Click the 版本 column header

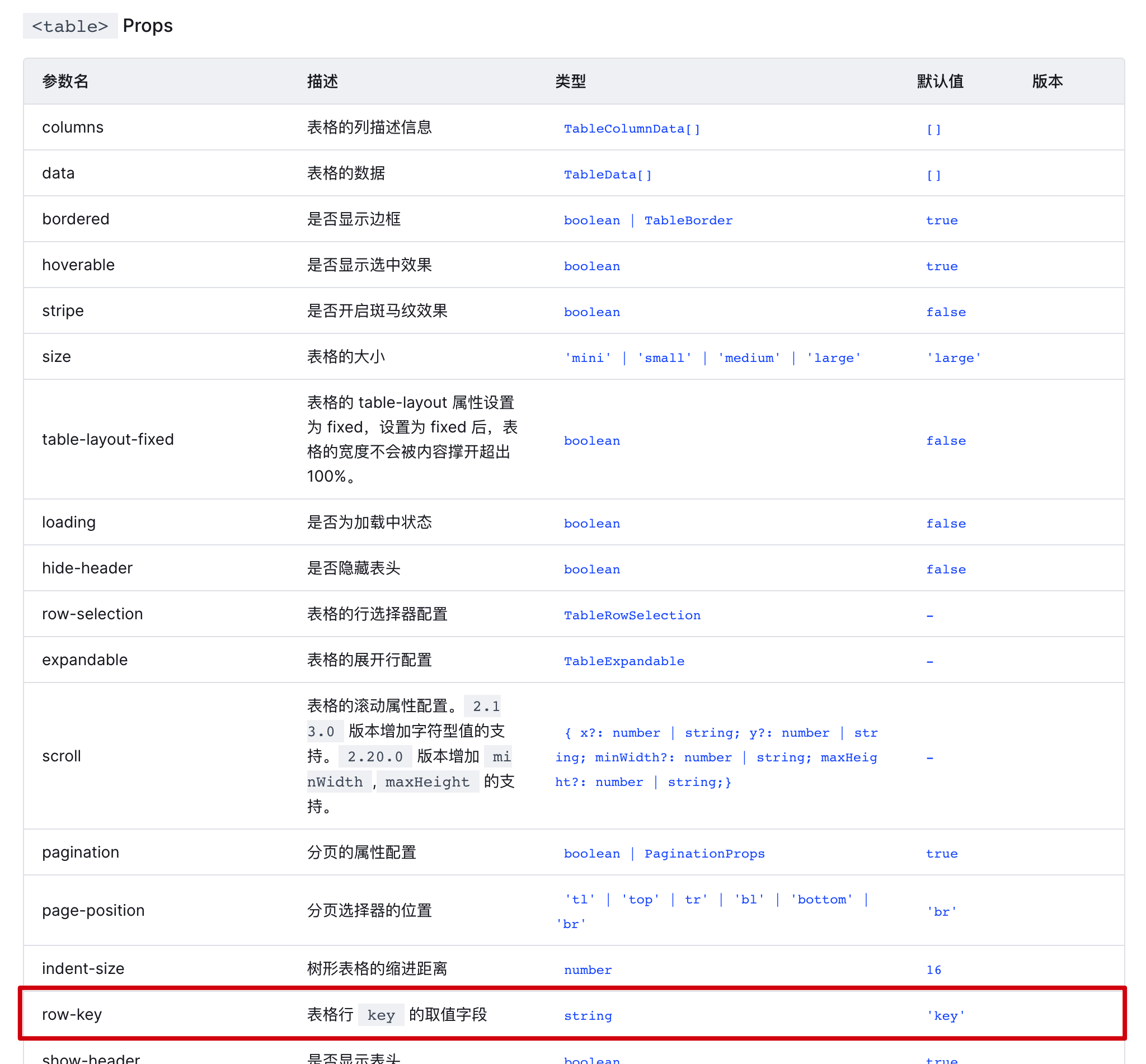(x=1047, y=82)
